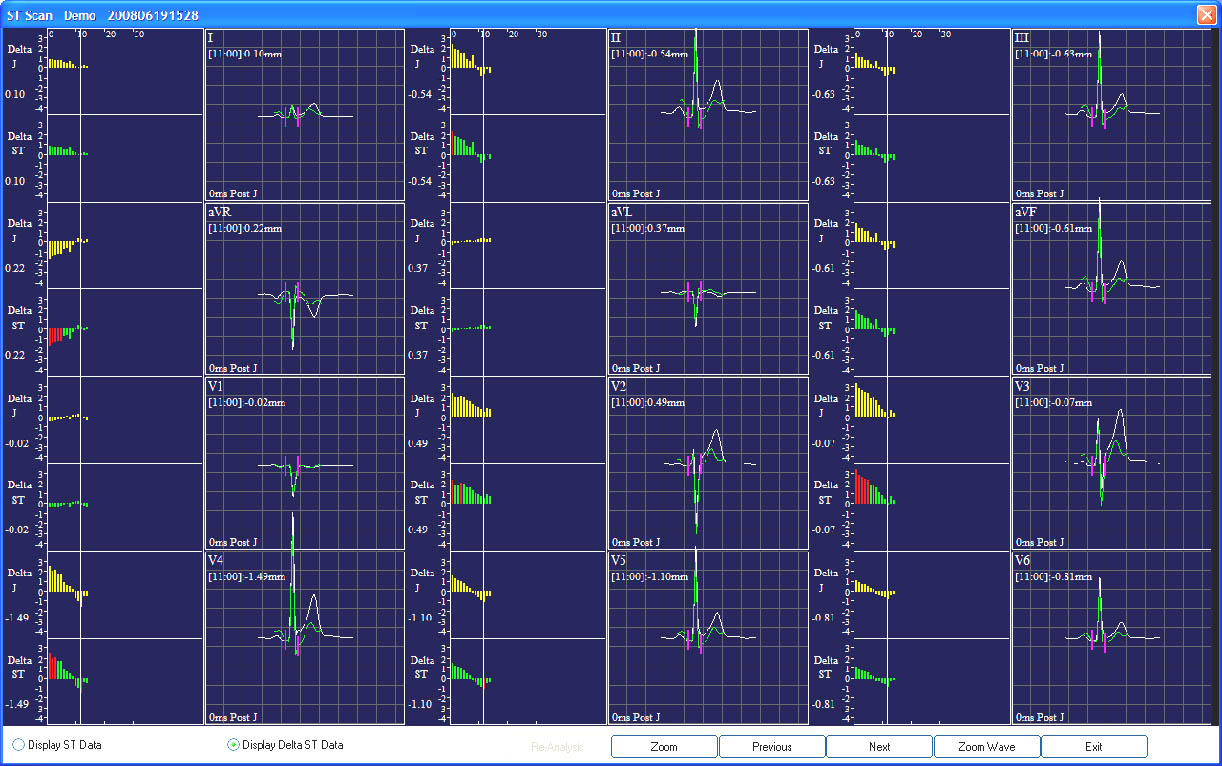Open the V2 waveform panel
The height and width of the screenshot is (766, 1222).
click(x=708, y=464)
